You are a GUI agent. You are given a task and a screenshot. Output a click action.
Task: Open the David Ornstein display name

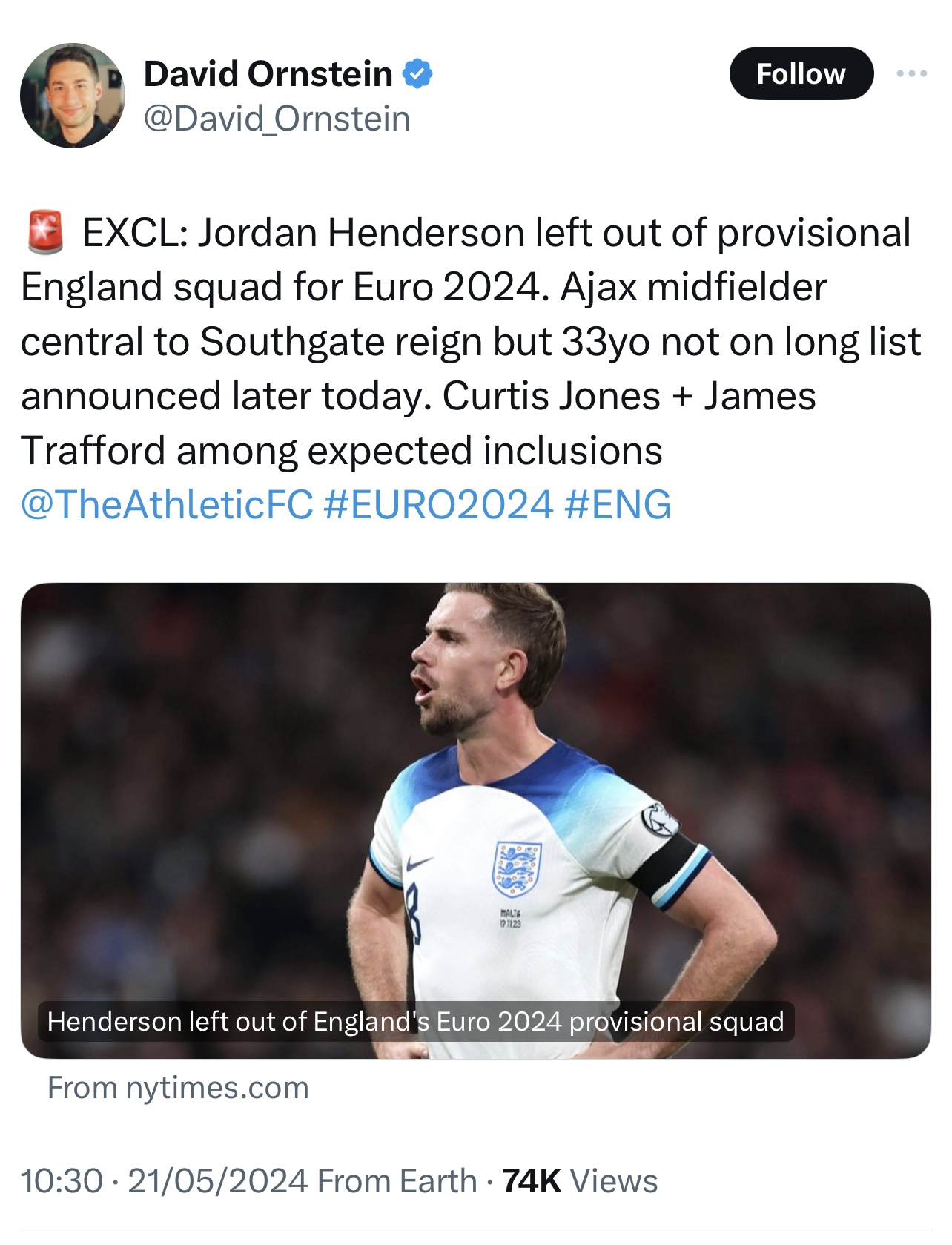[268, 74]
